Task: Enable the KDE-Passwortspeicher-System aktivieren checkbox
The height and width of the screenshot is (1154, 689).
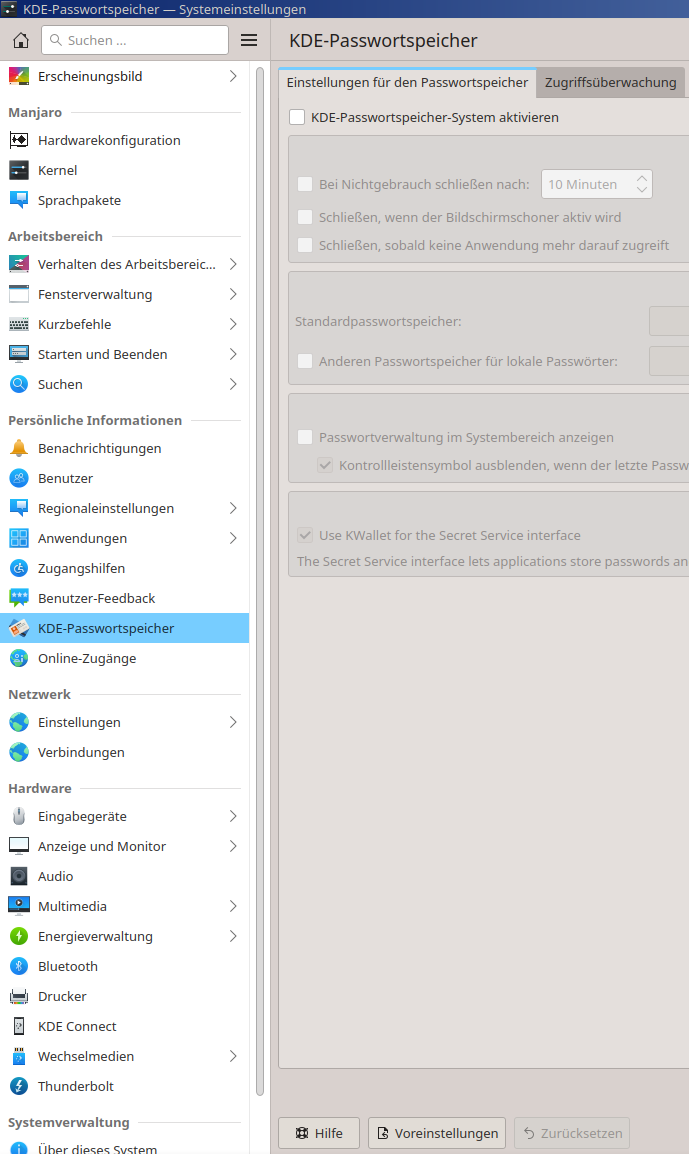Action: pyautogui.click(x=297, y=117)
